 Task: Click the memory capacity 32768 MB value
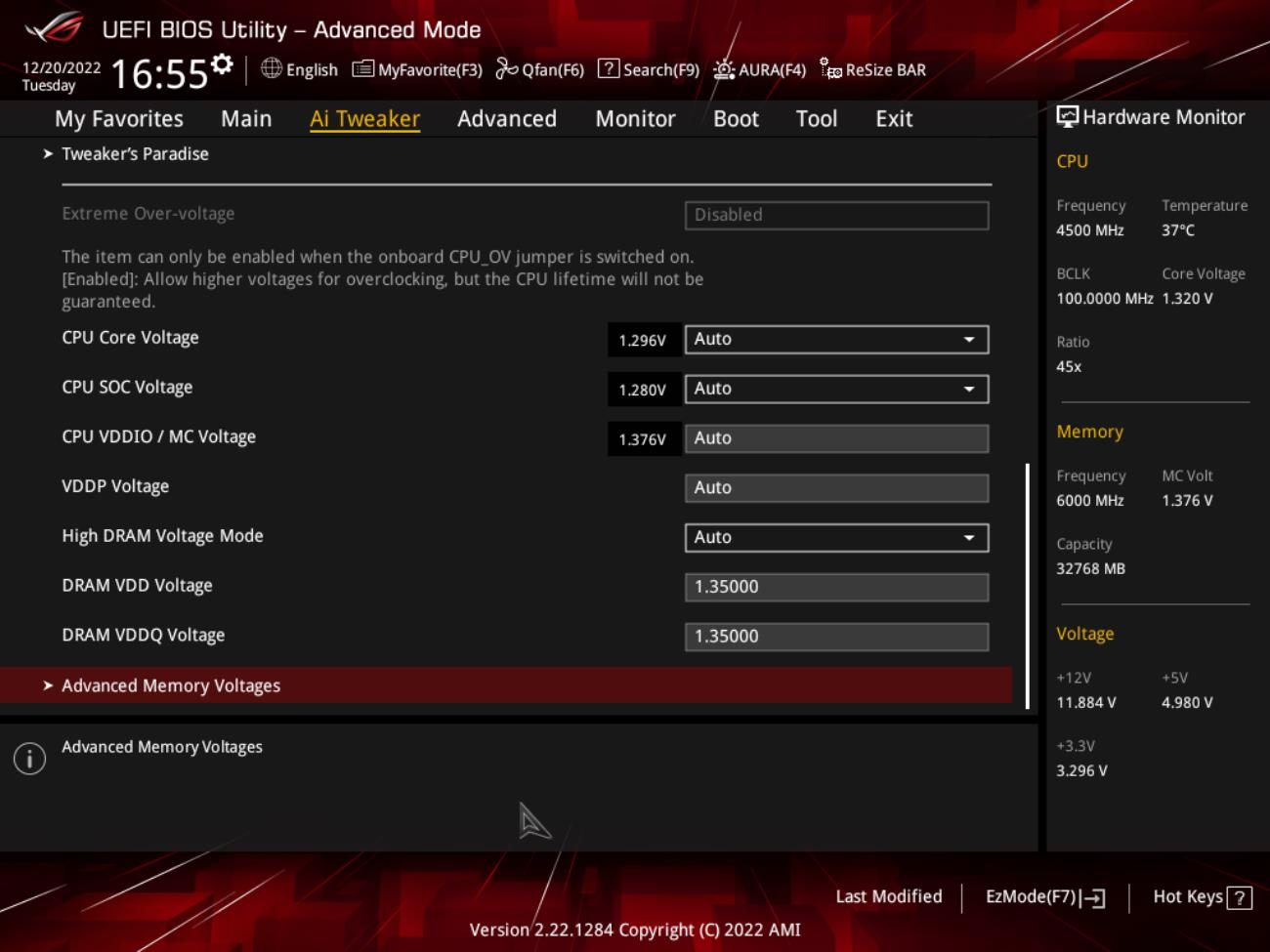pos(1090,569)
